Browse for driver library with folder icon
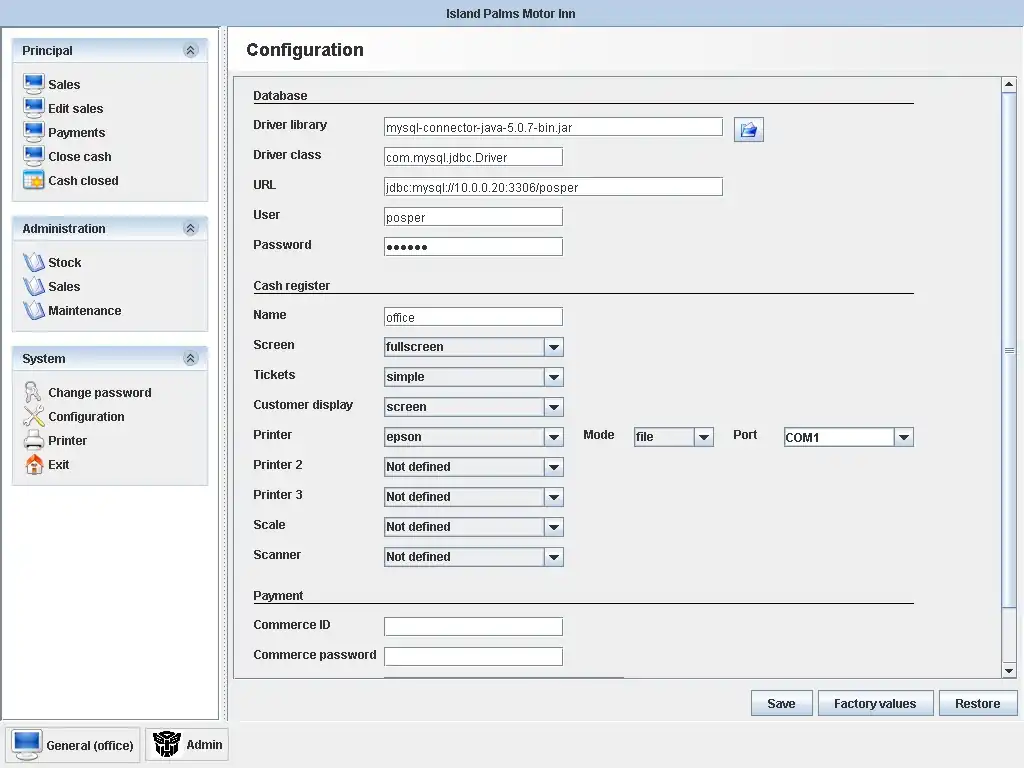1024x768 pixels. (x=748, y=129)
